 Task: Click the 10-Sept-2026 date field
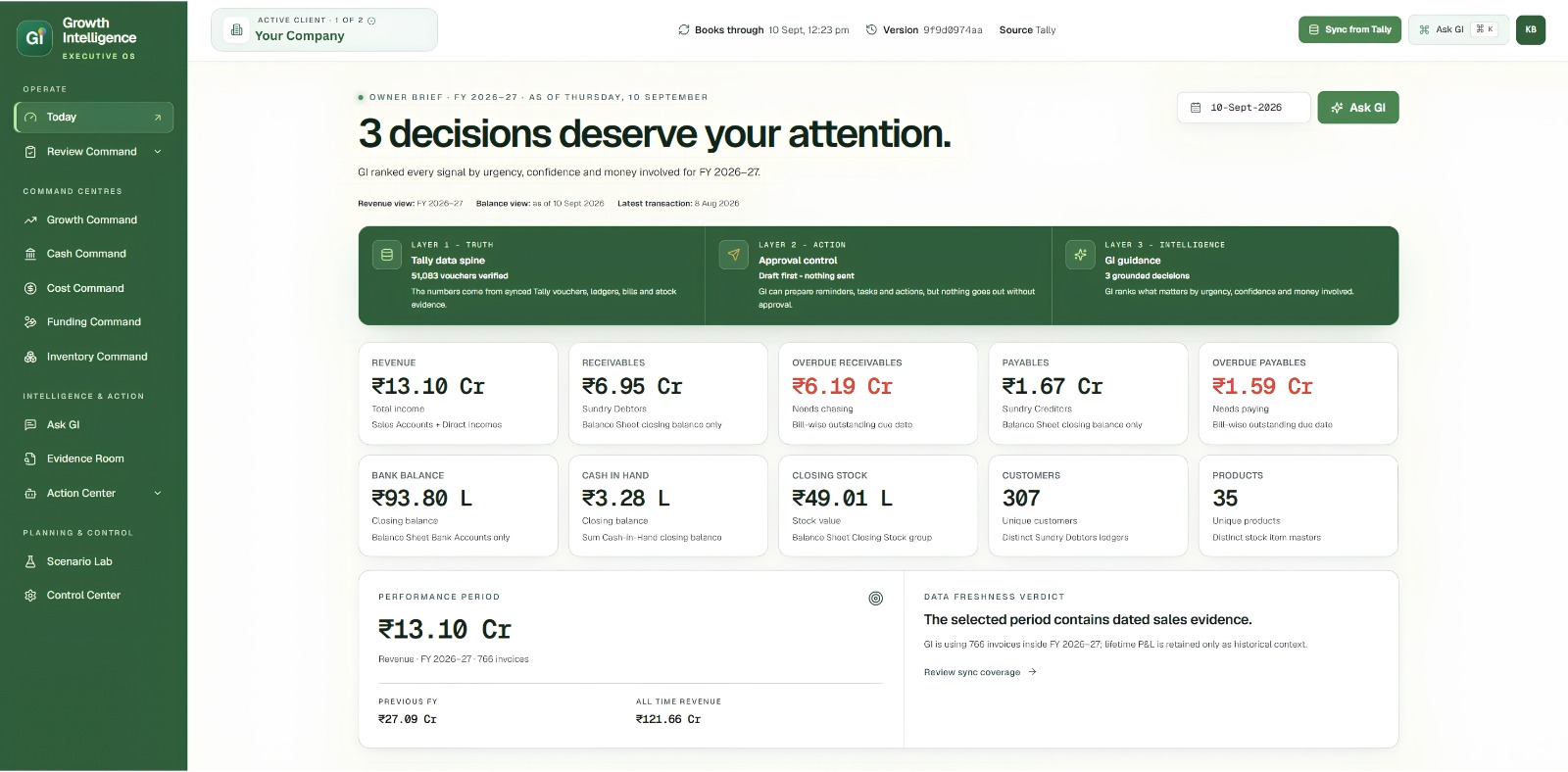[x=1244, y=108]
